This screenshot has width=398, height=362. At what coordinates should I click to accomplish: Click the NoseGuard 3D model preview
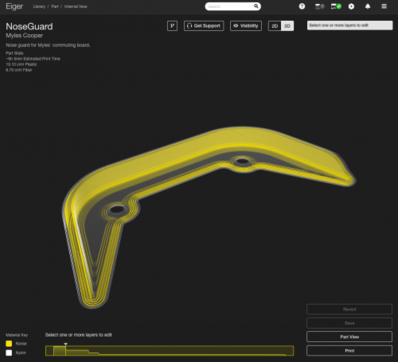click(208, 217)
